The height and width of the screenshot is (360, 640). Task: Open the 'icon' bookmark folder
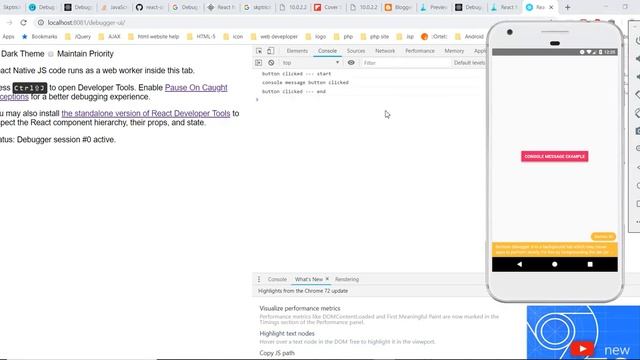pos(233,37)
